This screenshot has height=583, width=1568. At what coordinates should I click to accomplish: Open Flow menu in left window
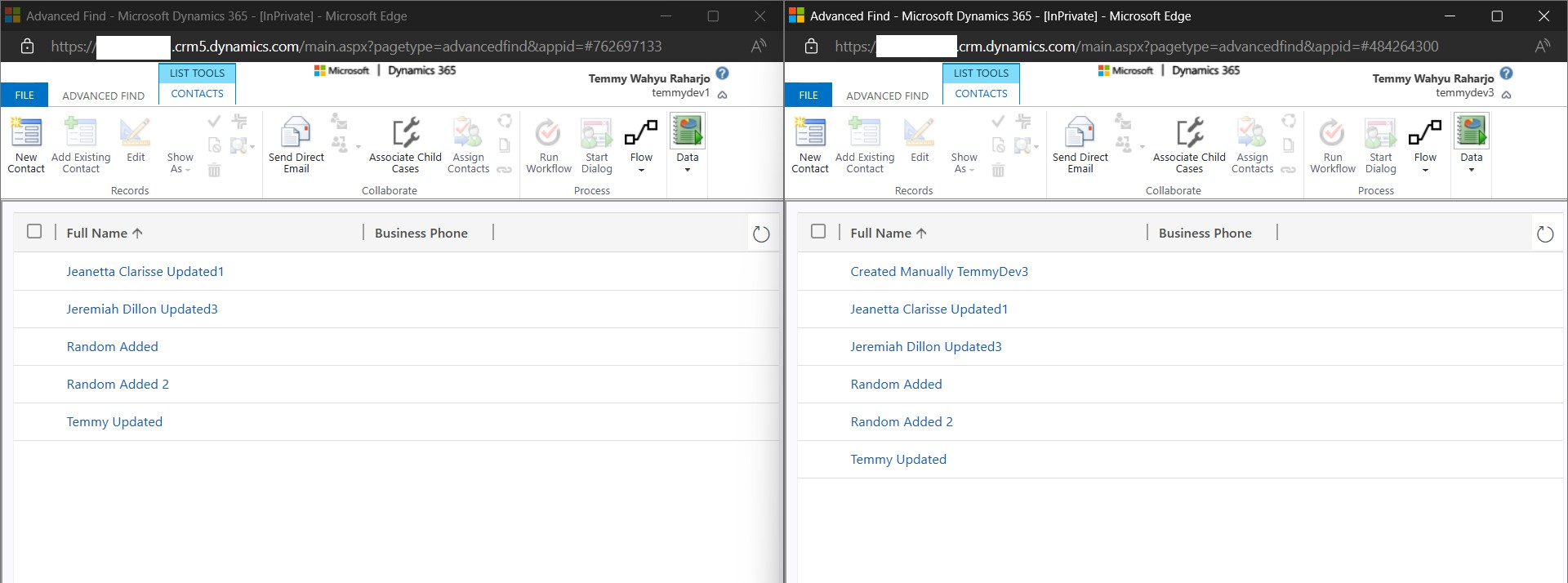(641, 145)
